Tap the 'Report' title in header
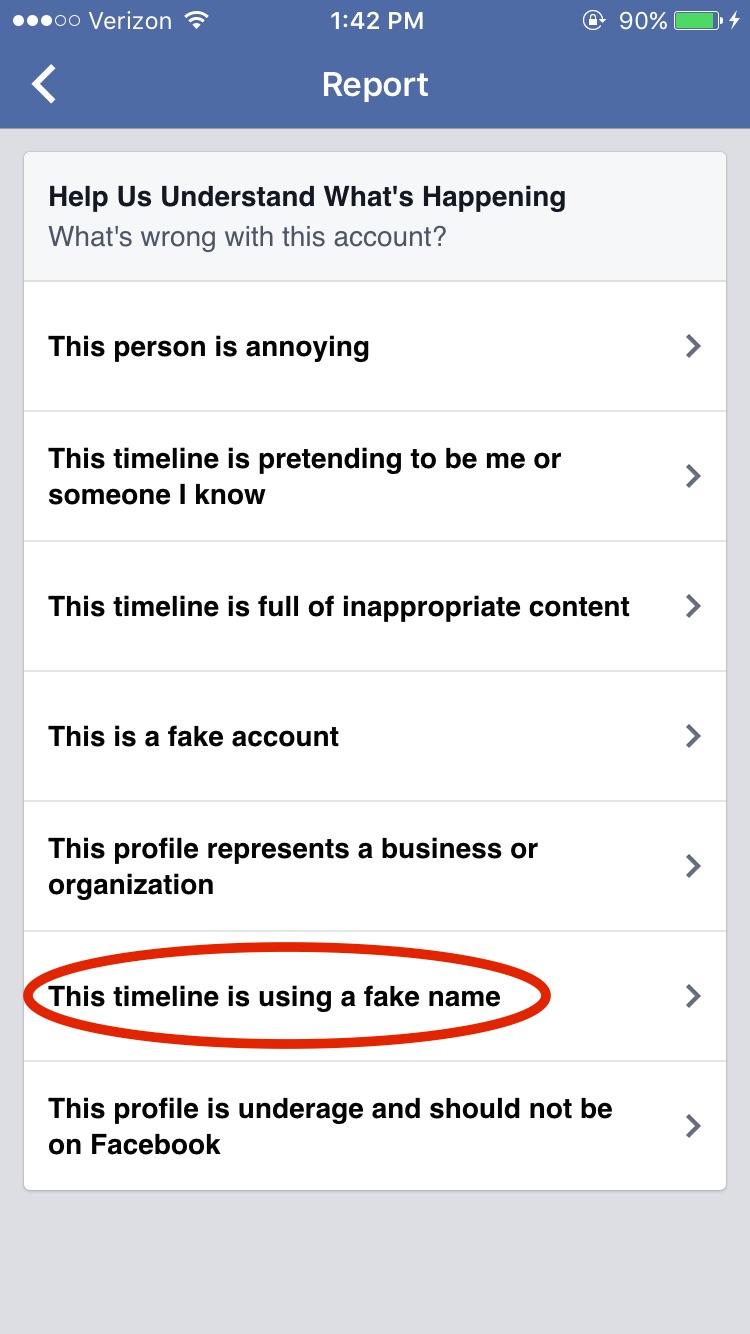Screen dimensions: 750x1334 (375, 85)
